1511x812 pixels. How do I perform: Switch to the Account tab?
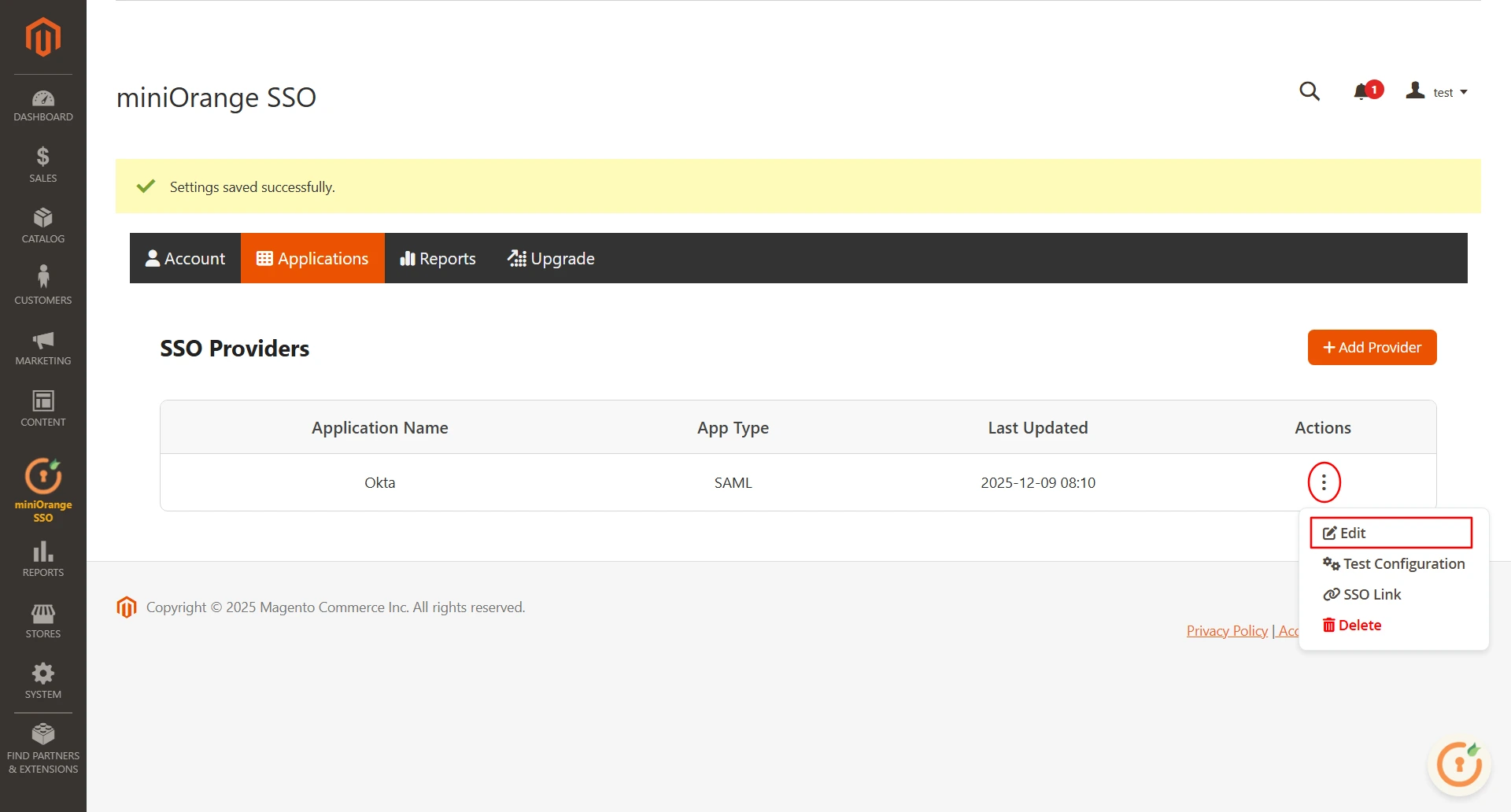185,258
